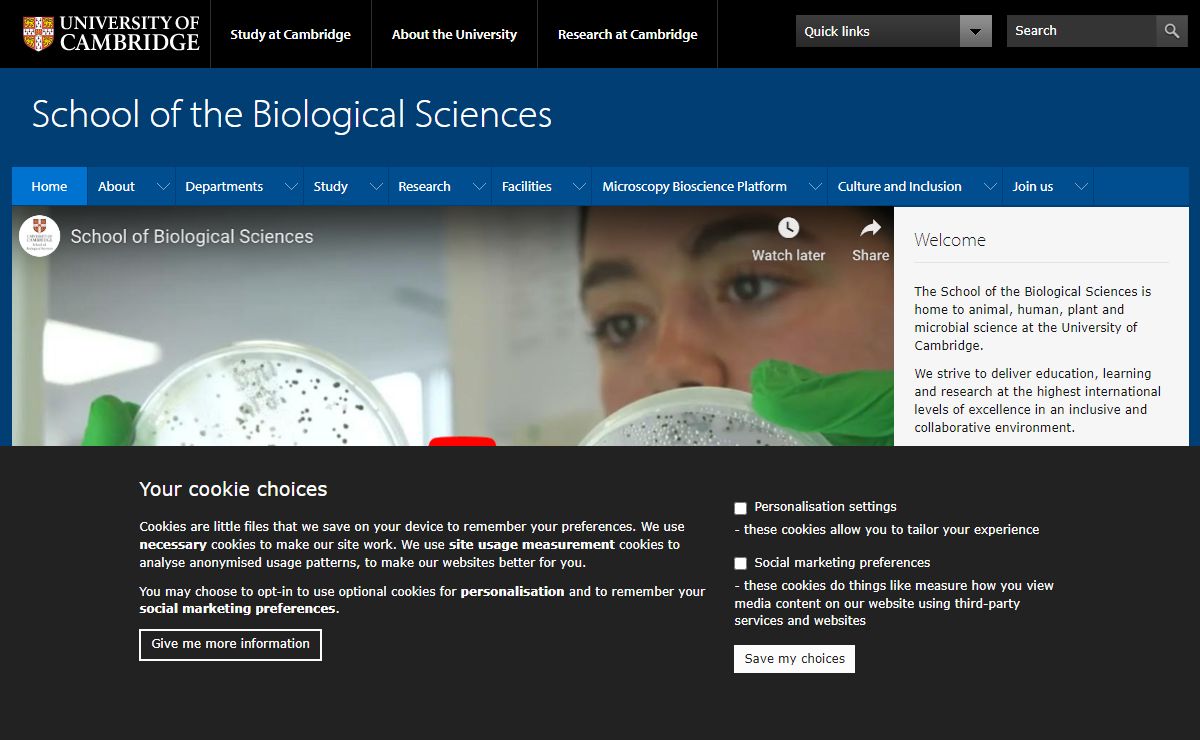
Task: Open the Facilities navigation item
Action: coord(526,186)
